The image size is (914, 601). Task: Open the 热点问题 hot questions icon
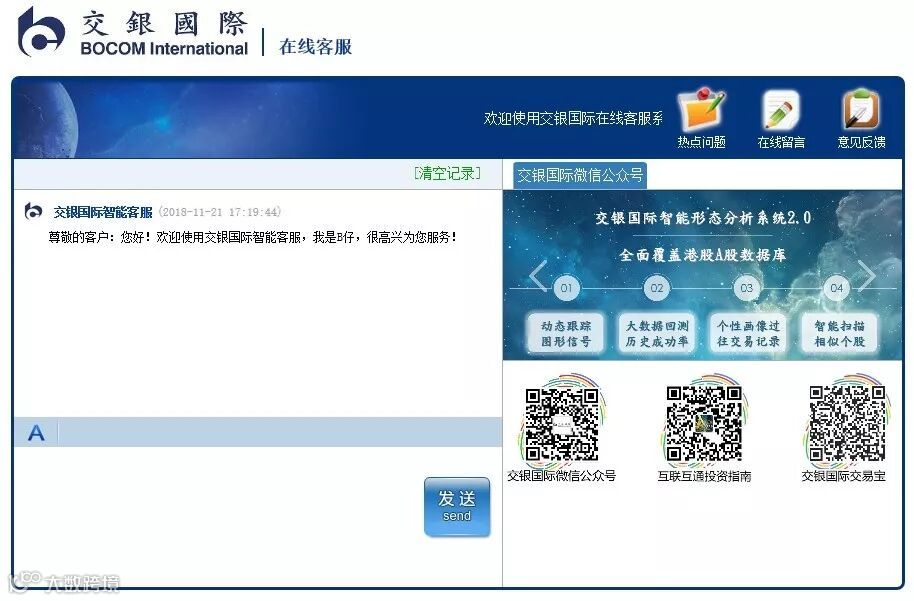(701, 110)
